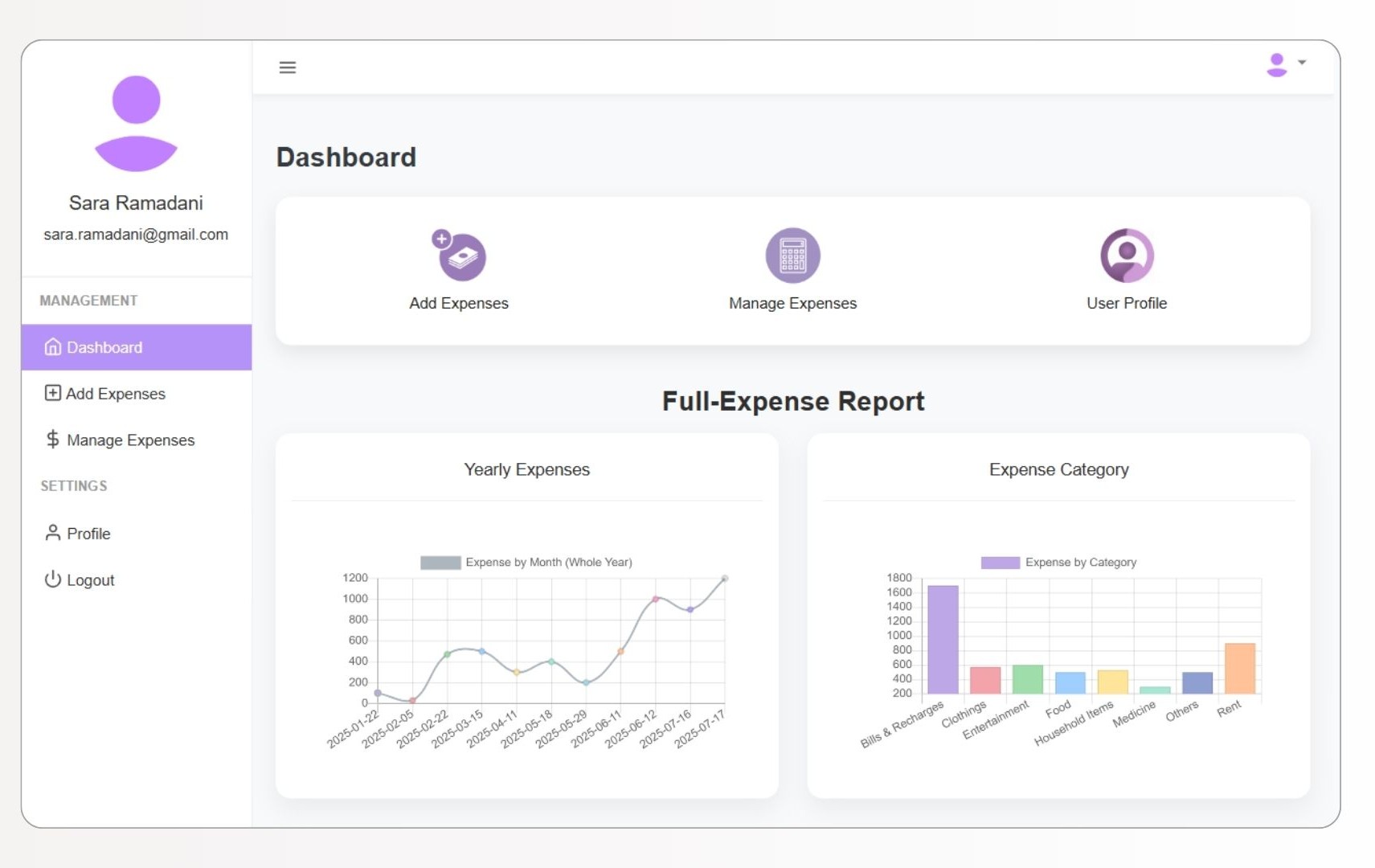
Task: Select the Add Expenses money icon
Action: [459, 256]
